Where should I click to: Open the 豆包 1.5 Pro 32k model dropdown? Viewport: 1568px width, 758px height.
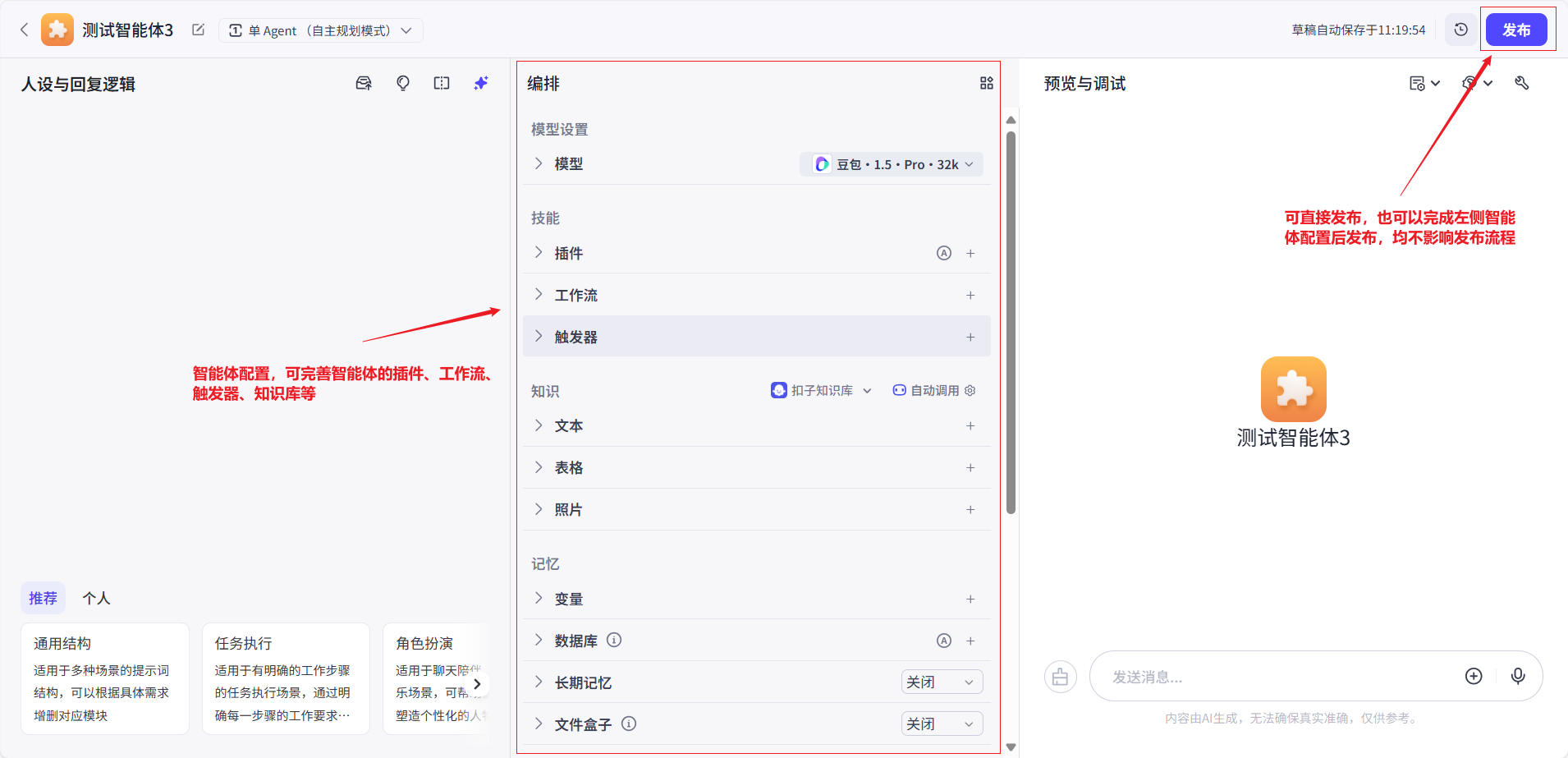click(x=892, y=164)
